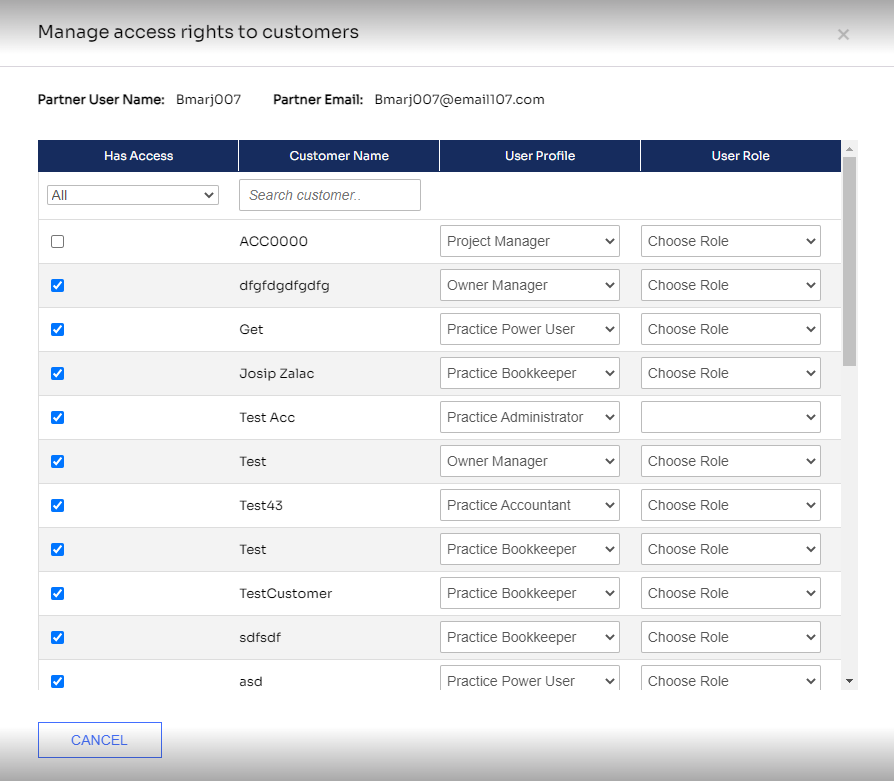
Task: Open Practice Administrator profile dropdown
Action: [530, 417]
